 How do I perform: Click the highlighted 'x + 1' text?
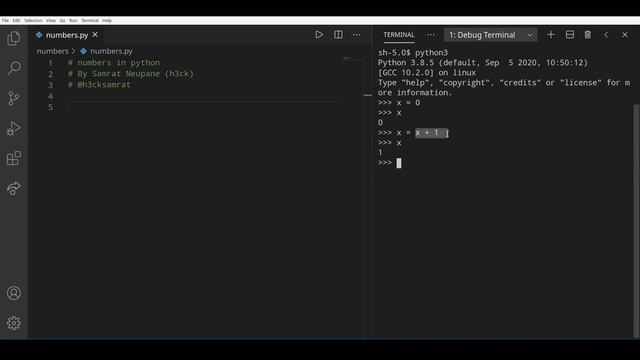pos(431,133)
